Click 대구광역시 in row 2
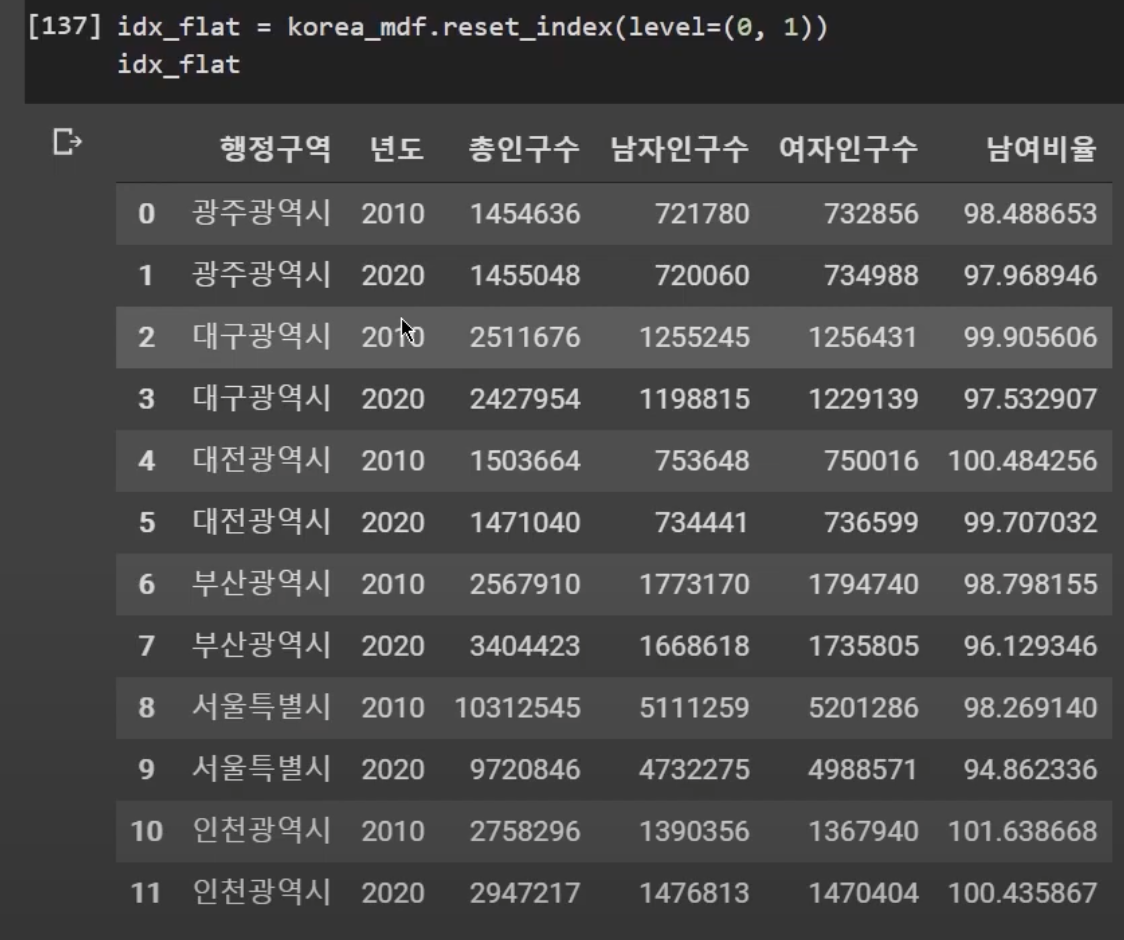This screenshot has height=940, width=1124. pos(262,336)
